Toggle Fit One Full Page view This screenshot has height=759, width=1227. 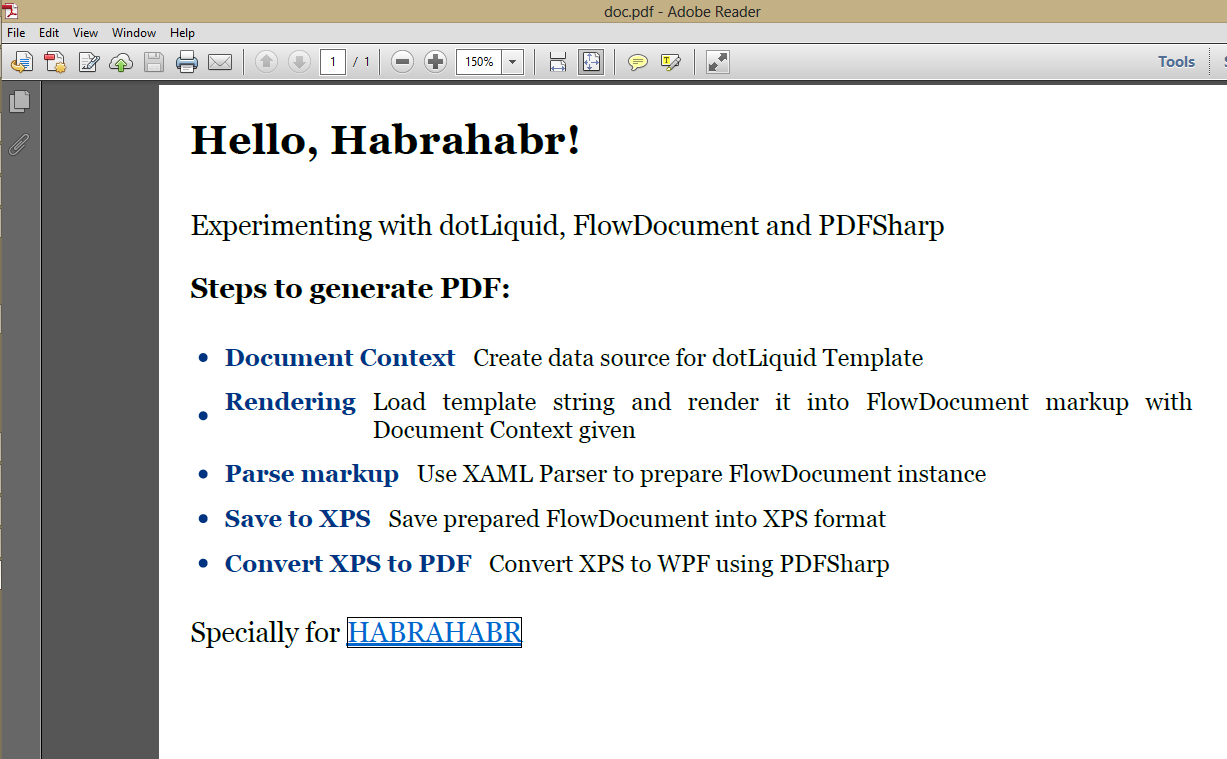click(x=591, y=61)
